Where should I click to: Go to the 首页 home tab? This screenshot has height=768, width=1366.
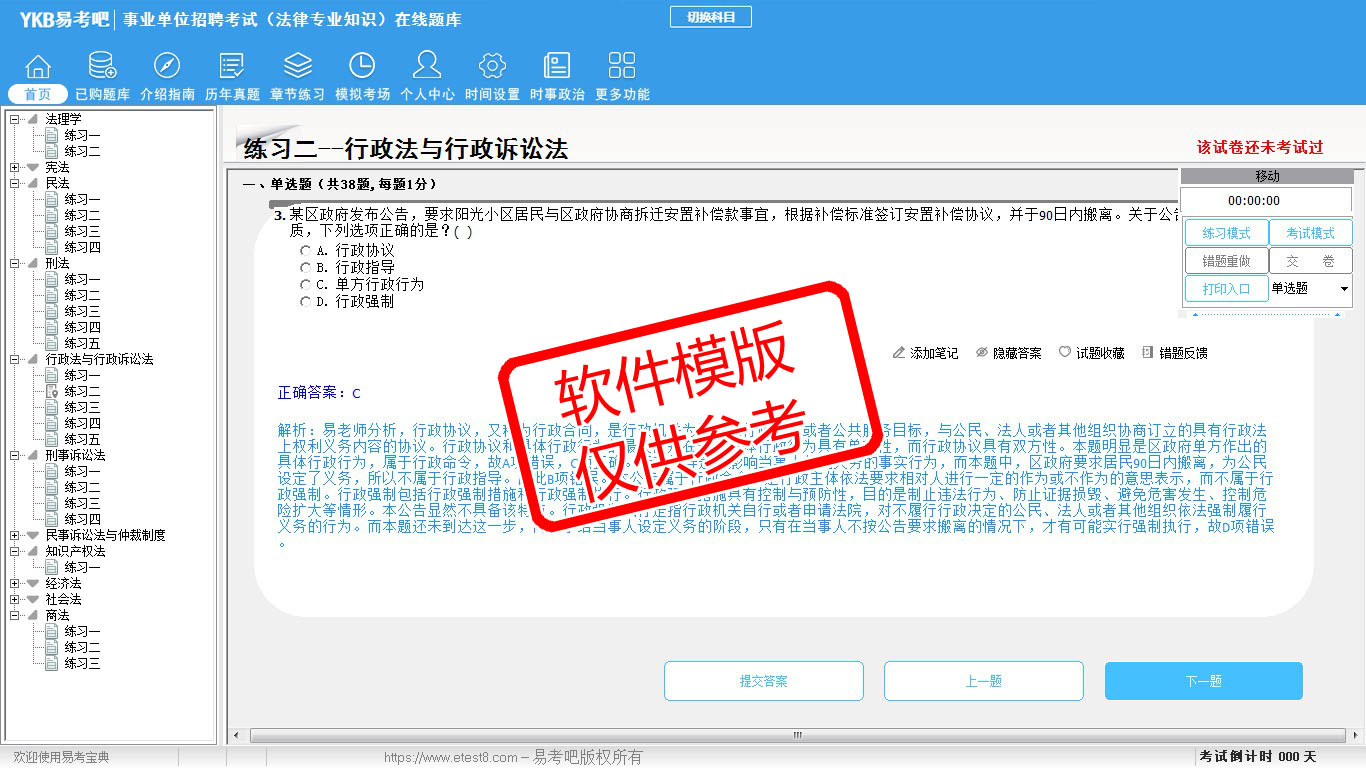pos(38,94)
